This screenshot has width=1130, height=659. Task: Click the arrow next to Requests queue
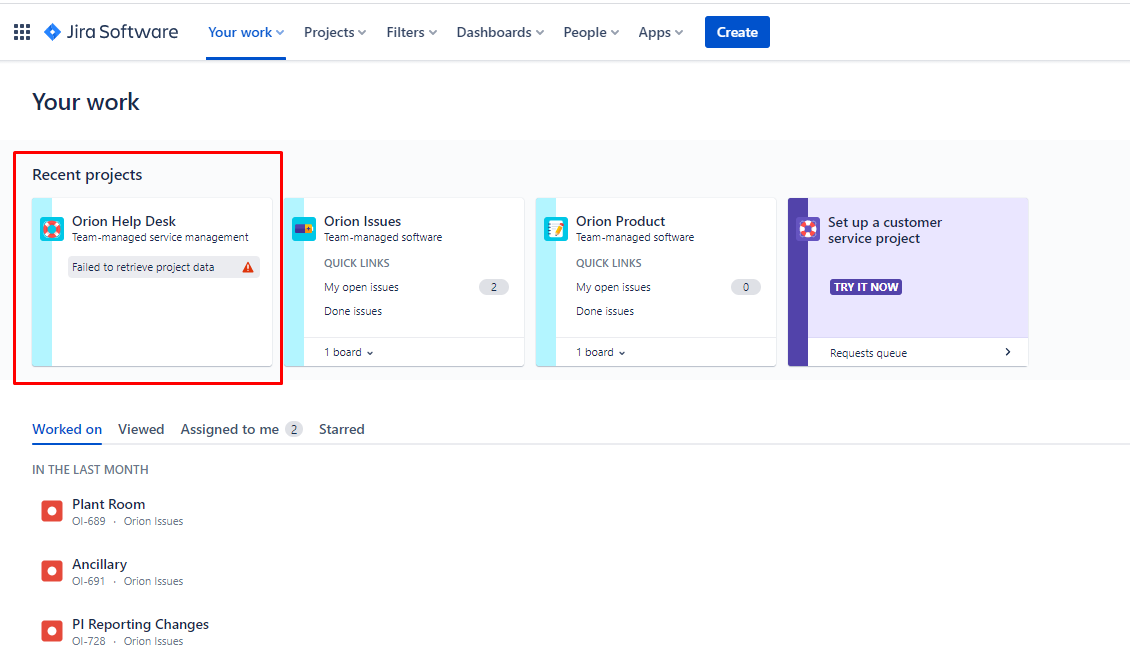(x=1007, y=352)
